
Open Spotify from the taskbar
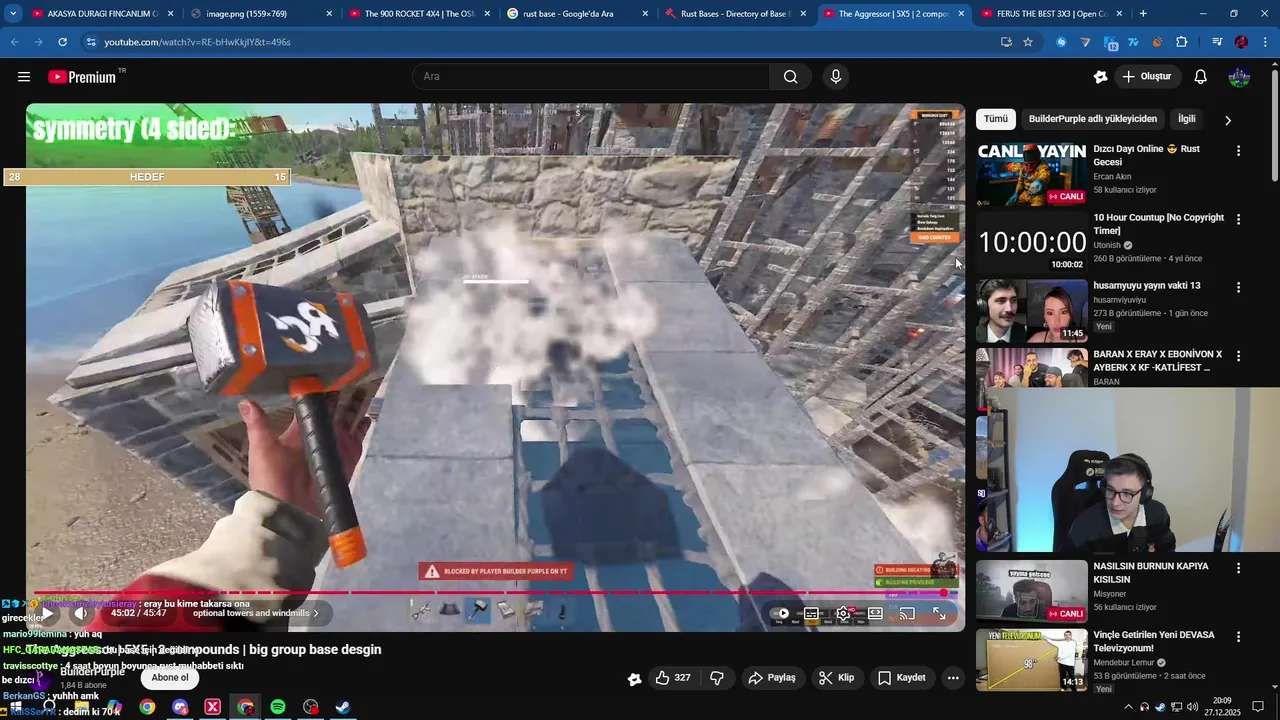tap(278, 707)
